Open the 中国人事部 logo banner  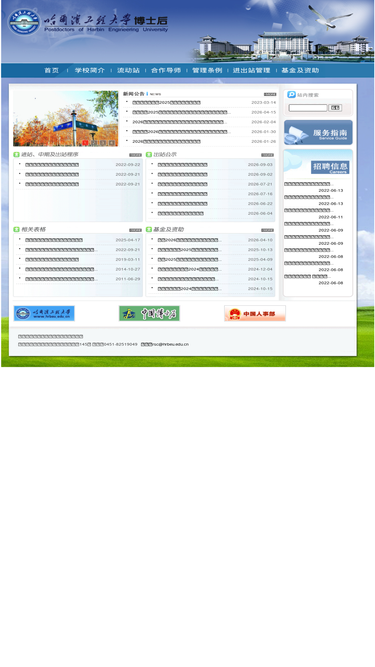coord(255,314)
